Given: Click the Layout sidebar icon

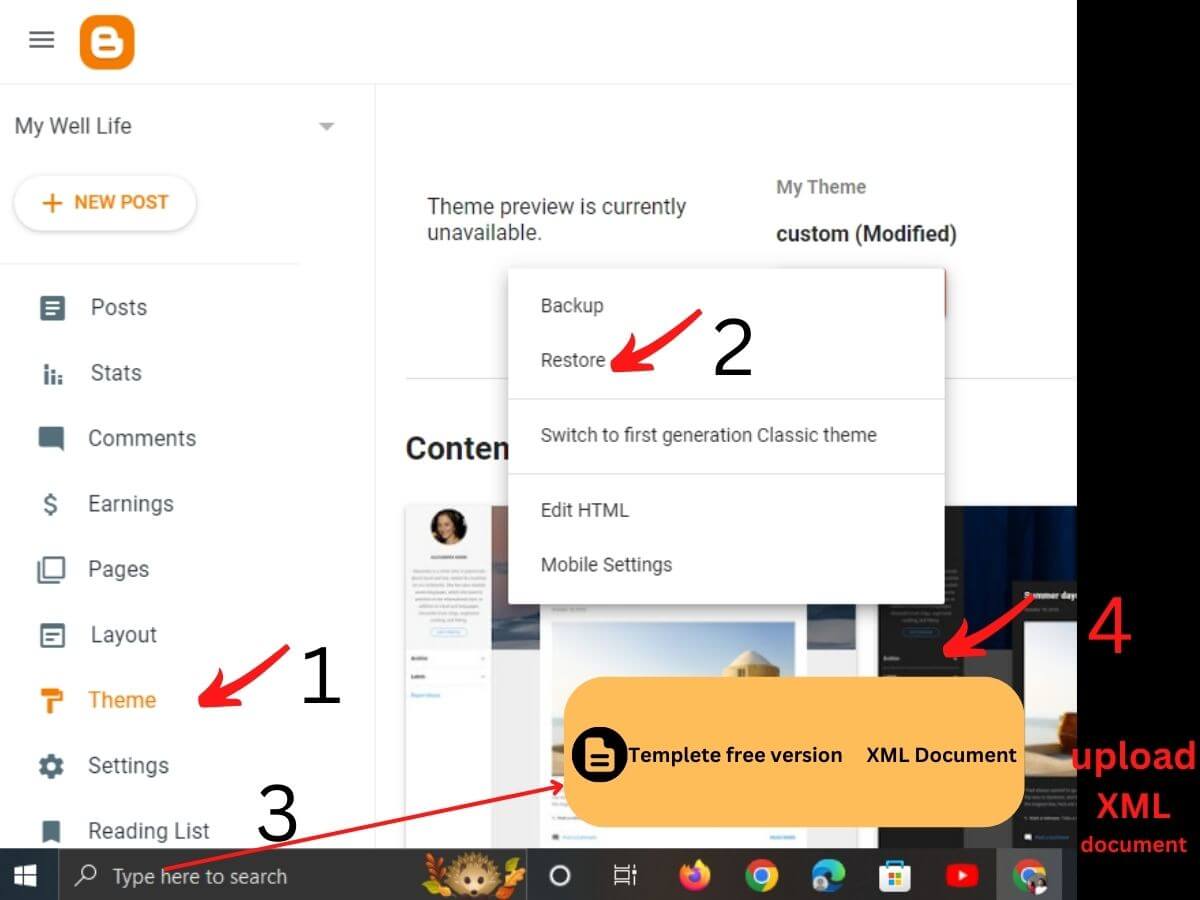Looking at the screenshot, I should click(x=52, y=634).
